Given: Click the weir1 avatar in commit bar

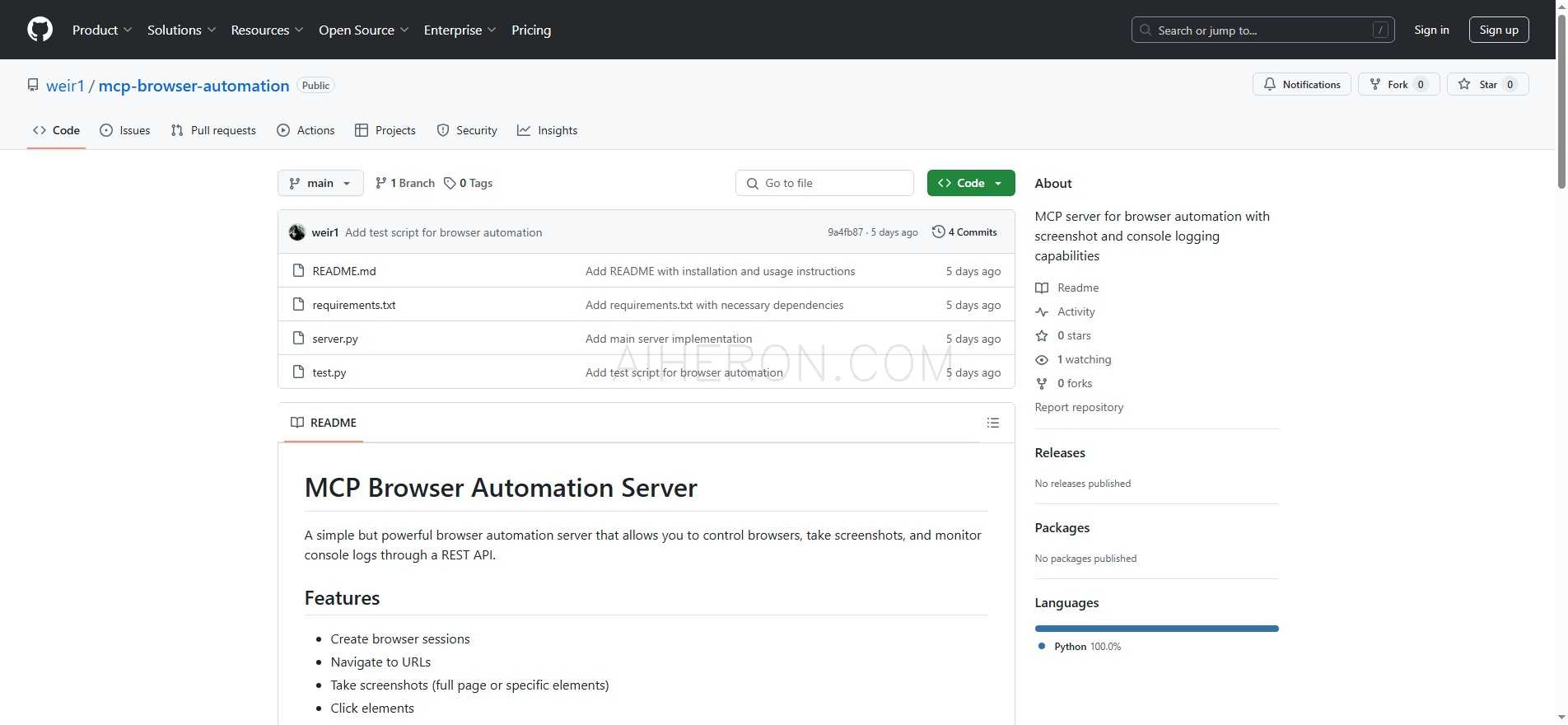Looking at the screenshot, I should click(297, 232).
